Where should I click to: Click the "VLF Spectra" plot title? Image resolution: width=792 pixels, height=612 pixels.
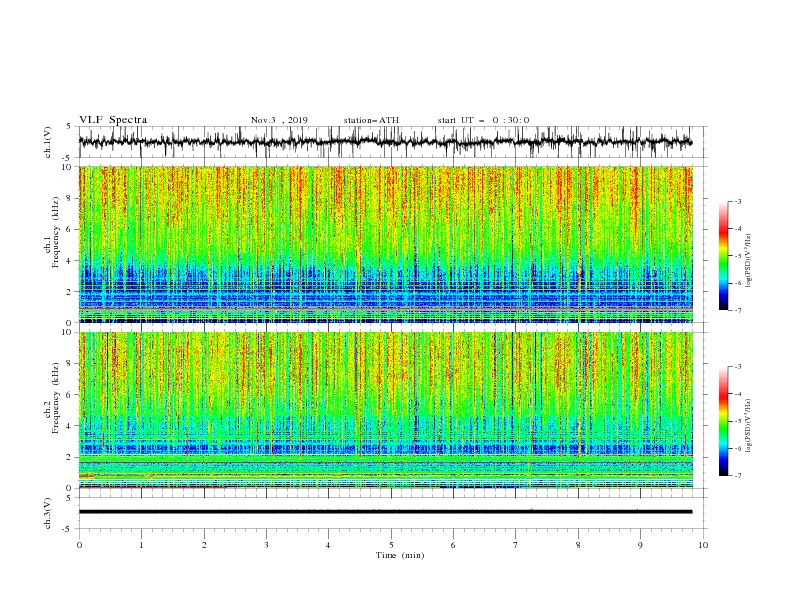[113, 120]
